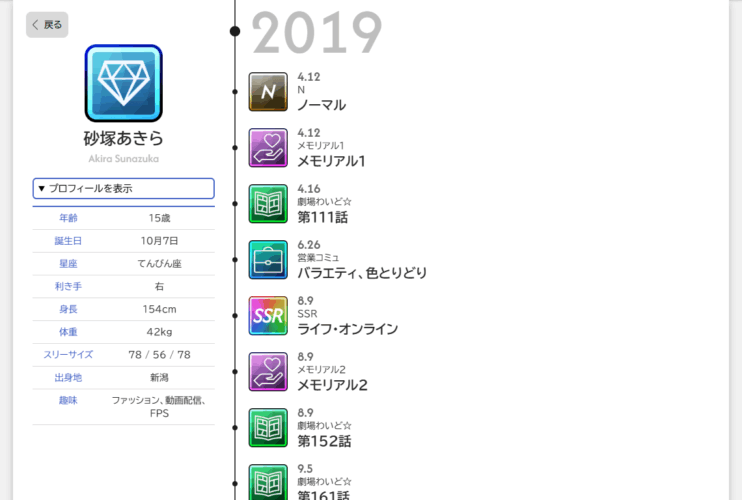Open the SSR ライフ・オンライン icon

click(268, 316)
